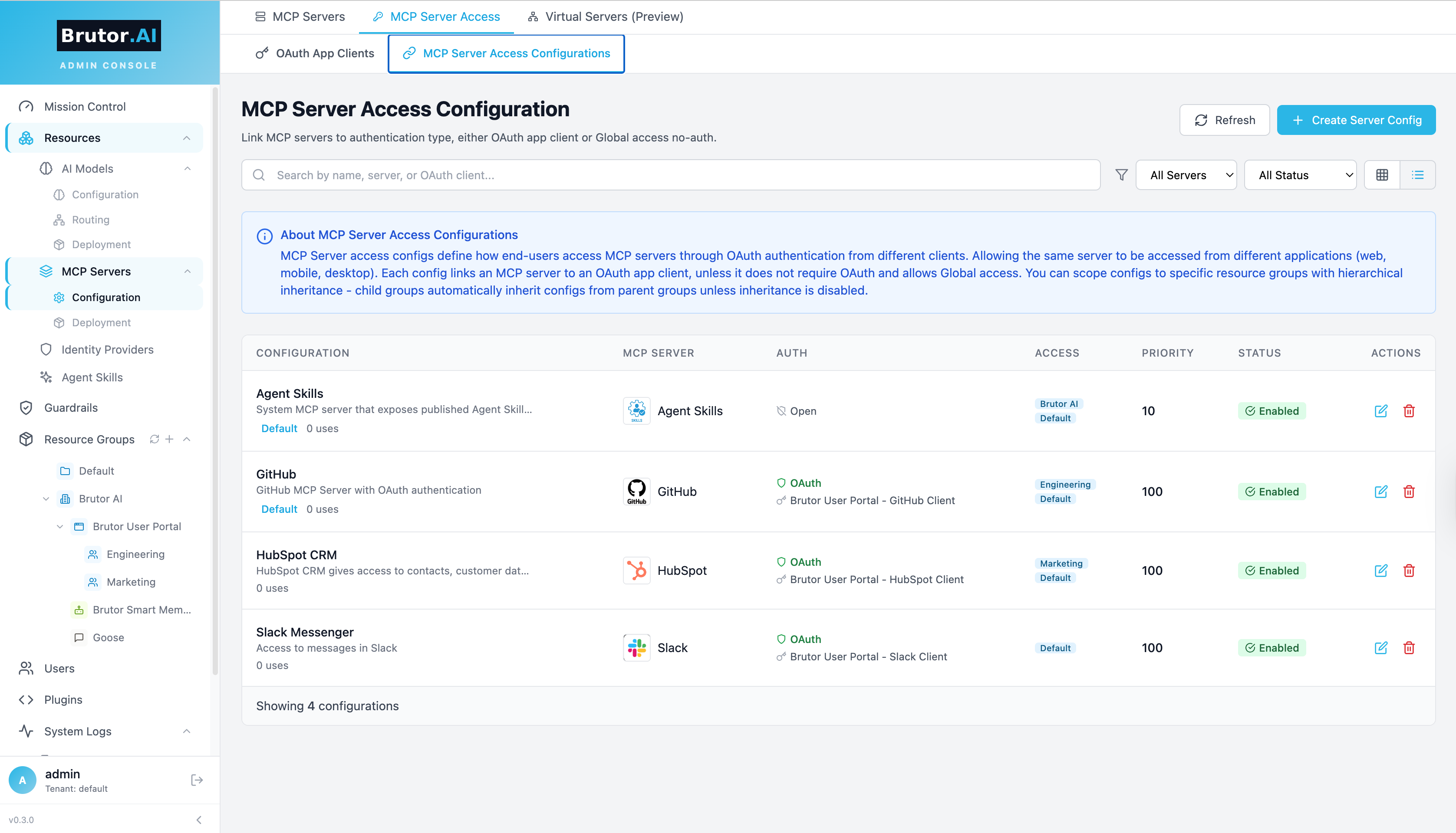Open the All Servers dropdown
The width and height of the screenshot is (1456, 833).
click(1186, 174)
